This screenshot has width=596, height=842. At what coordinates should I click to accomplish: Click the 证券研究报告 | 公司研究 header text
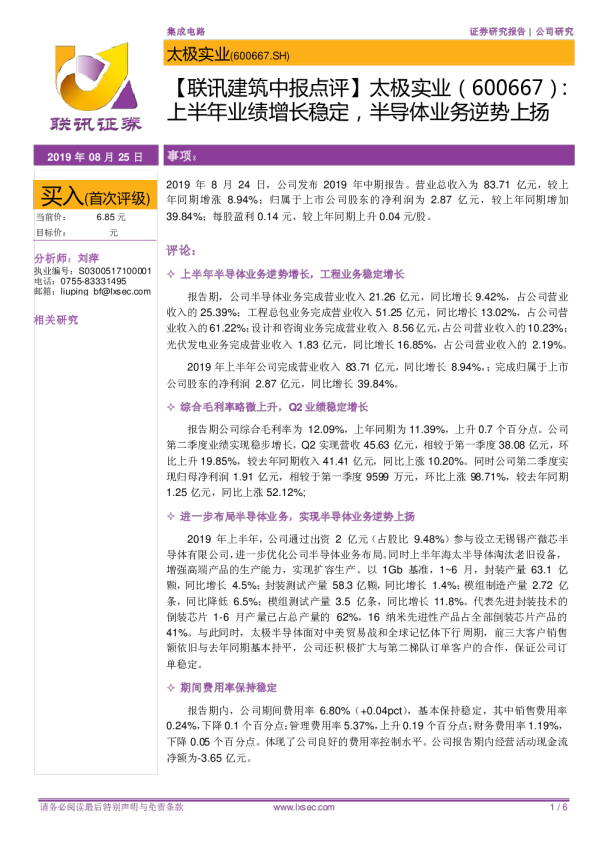point(521,32)
